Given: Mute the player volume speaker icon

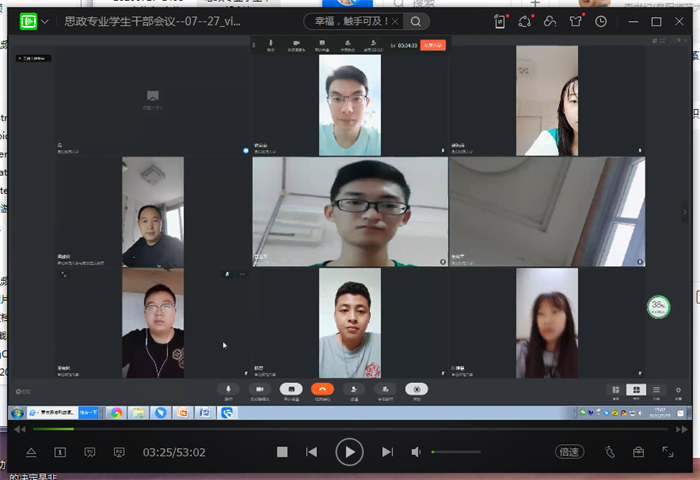Looking at the screenshot, I should point(416,452).
